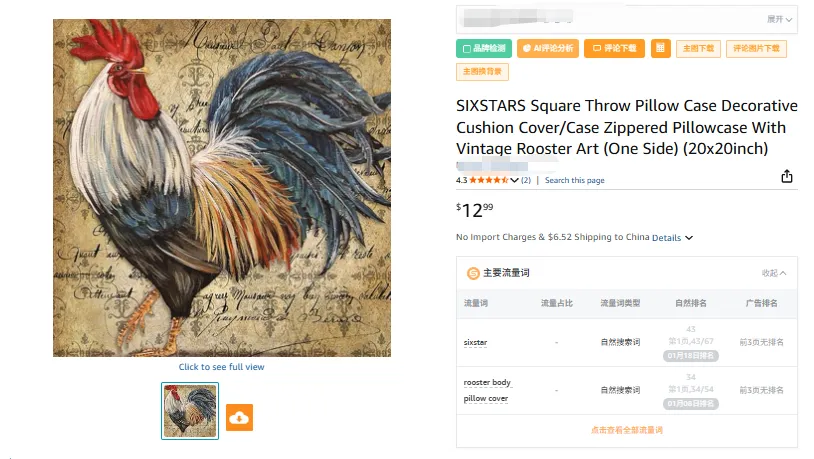Click the orange calculator icon button
This screenshot has width=814, height=459.
tap(660, 48)
